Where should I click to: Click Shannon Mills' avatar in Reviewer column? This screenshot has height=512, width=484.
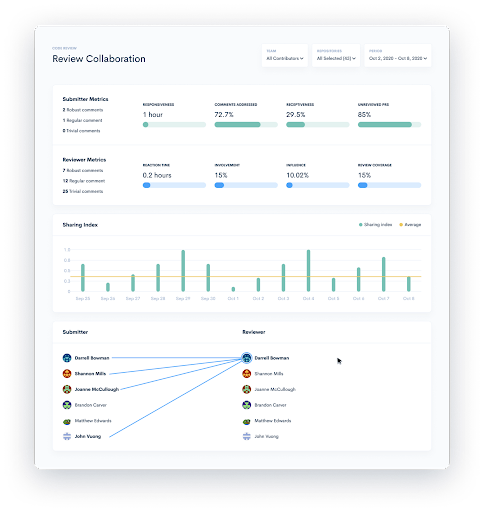(x=247, y=374)
